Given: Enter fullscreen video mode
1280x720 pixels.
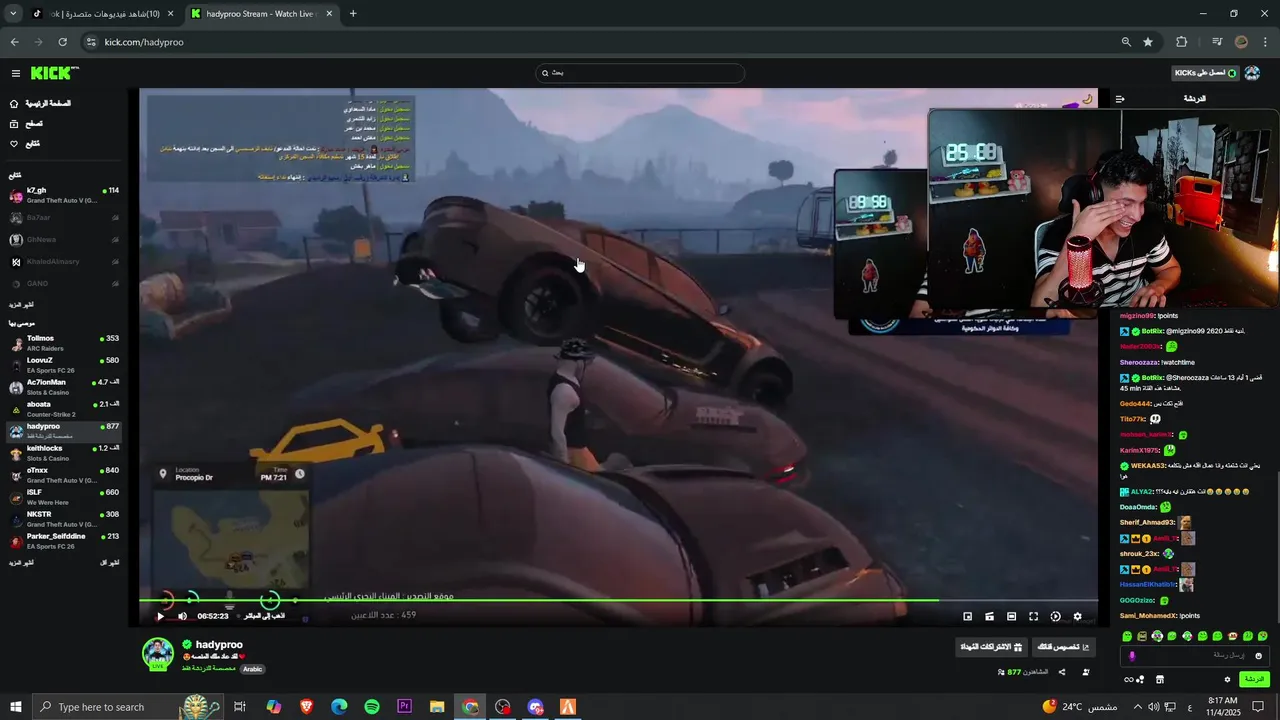Looking at the screenshot, I should point(1033,616).
